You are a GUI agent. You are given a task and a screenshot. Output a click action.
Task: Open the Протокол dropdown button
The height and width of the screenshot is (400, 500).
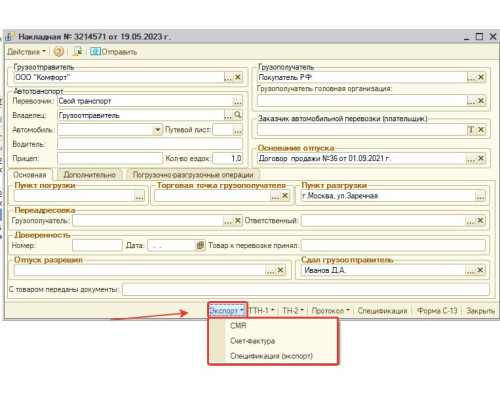pos(331,311)
